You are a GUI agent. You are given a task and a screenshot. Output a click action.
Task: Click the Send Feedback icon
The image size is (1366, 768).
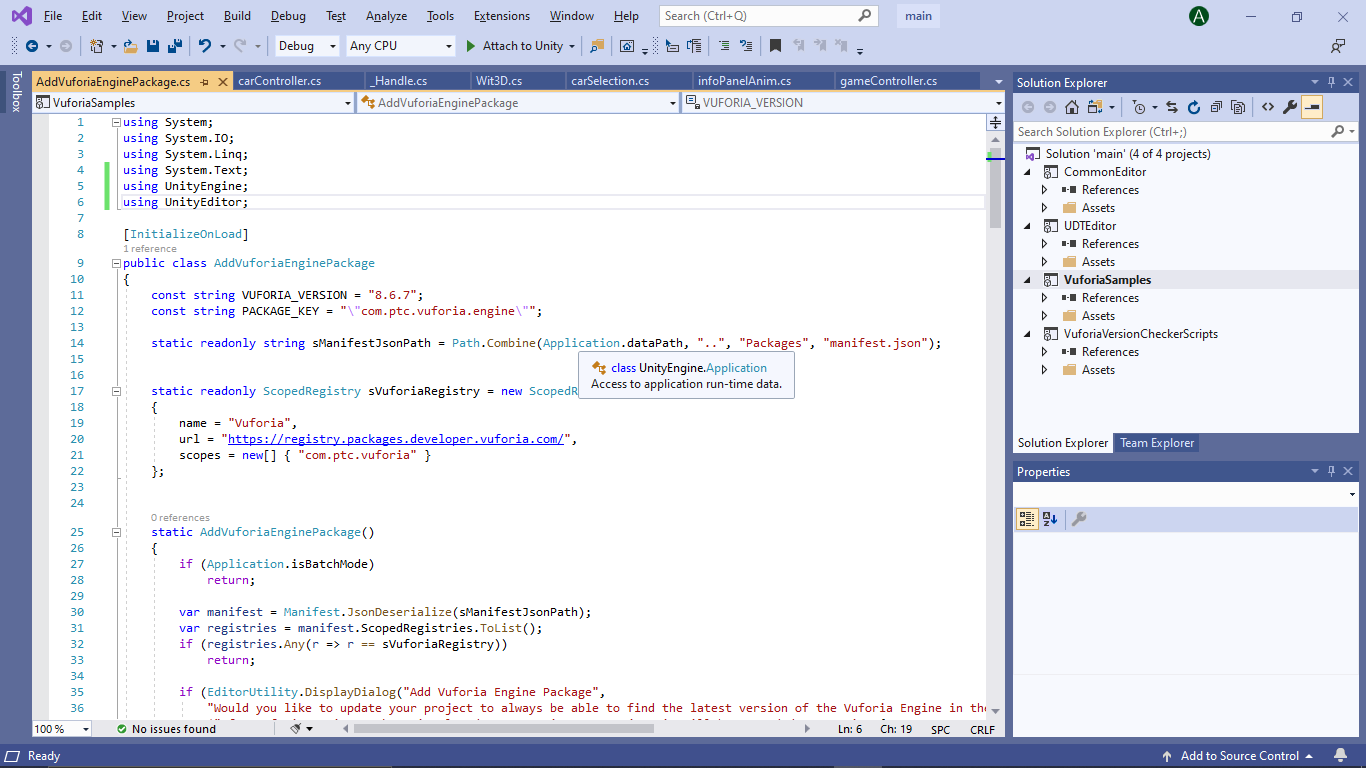tap(1338, 46)
